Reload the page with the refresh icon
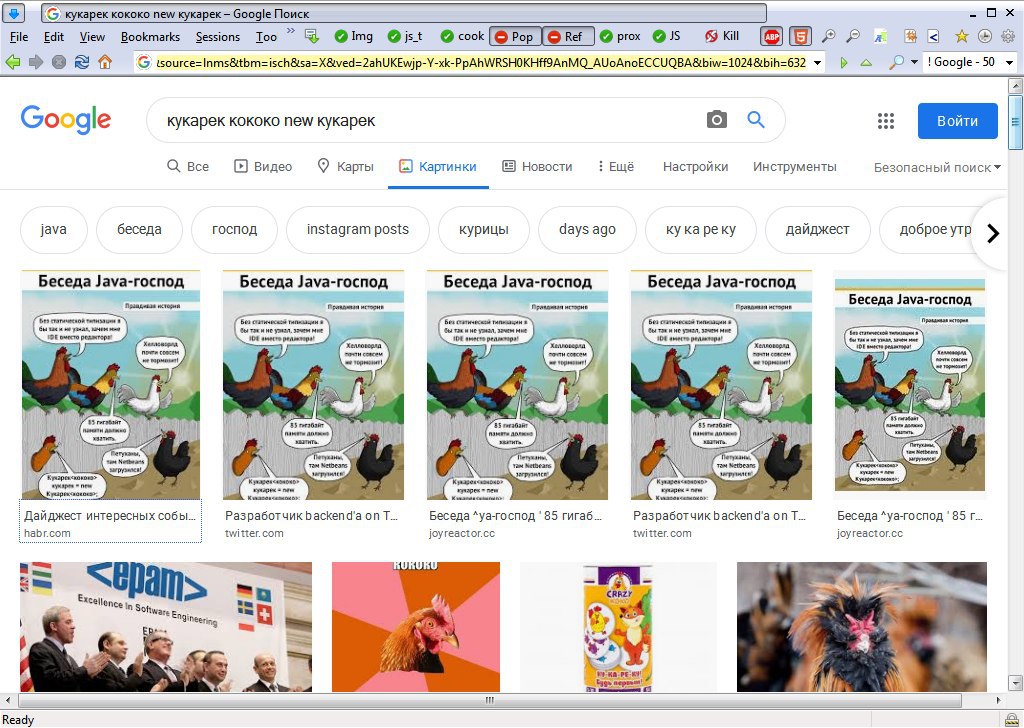This screenshot has height=728, width=1024. click(x=82, y=62)
